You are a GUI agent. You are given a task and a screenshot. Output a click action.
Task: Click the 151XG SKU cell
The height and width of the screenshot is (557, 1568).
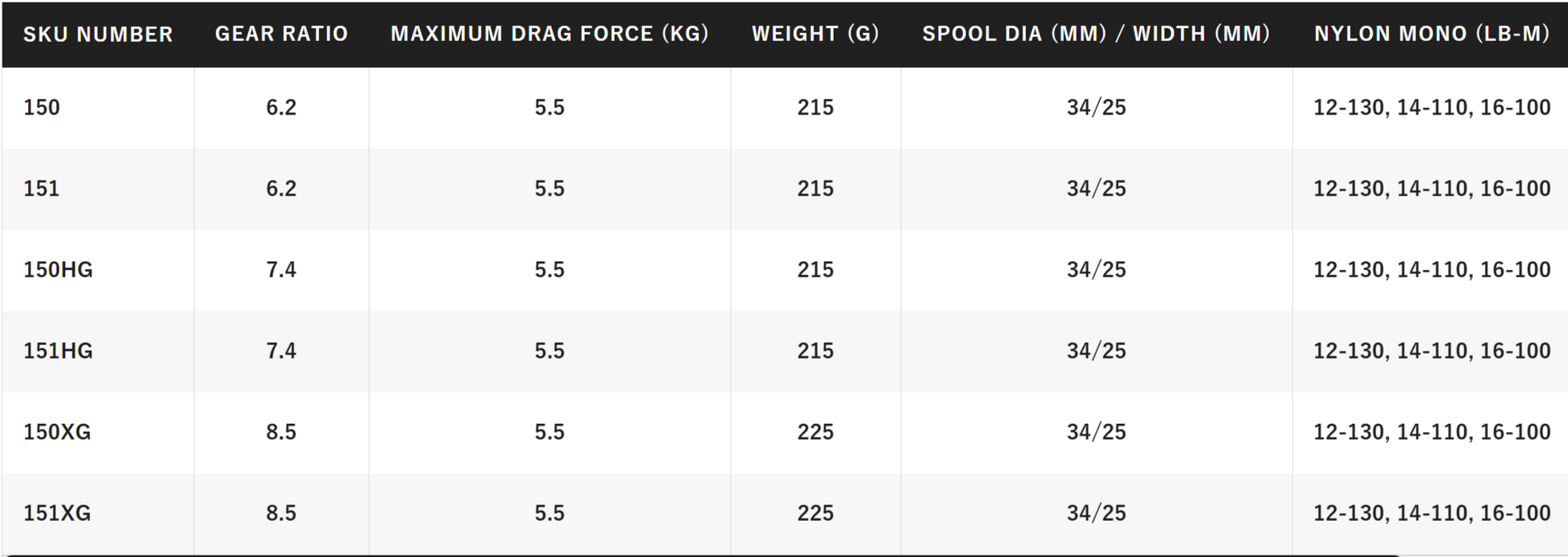(57, 513)
